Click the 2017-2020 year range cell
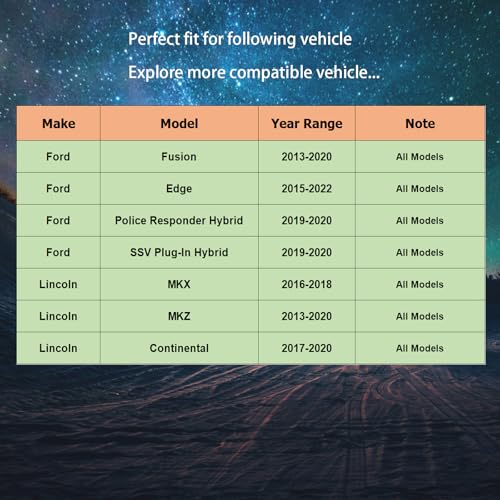Viewport: 500px width, 500px height. pos(307,348)
